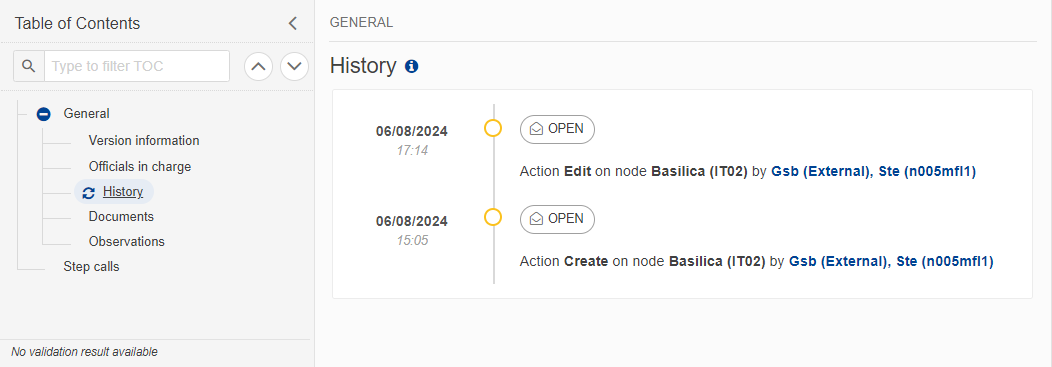Click the refresh icon beside History
Viewport: 1052px width, 367px height.
coord(89,193)
